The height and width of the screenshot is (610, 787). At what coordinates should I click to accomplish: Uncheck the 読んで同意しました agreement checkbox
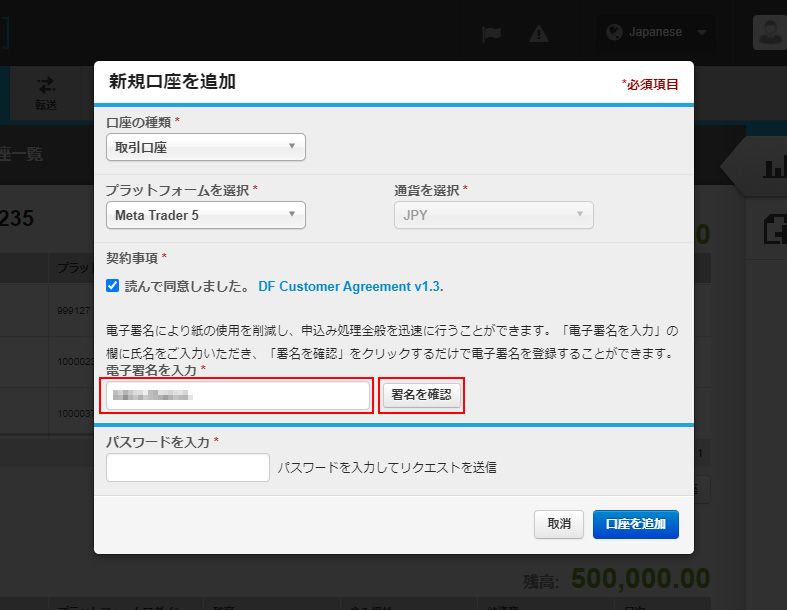113,286
